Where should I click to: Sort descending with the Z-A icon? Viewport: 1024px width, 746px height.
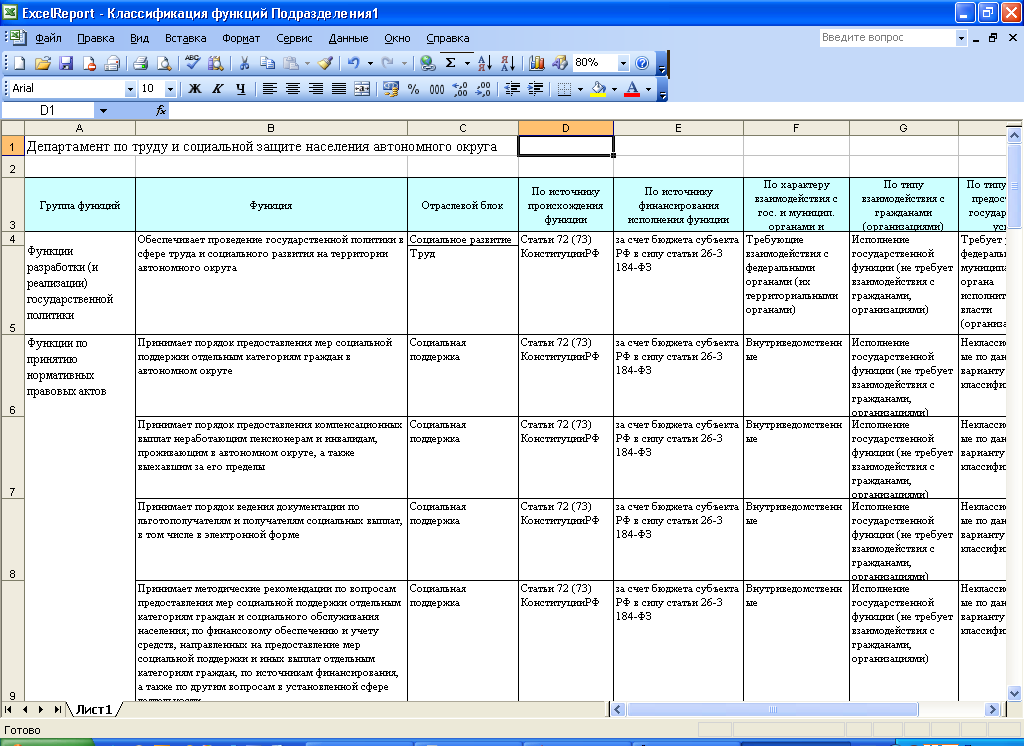tap(508, 63)
